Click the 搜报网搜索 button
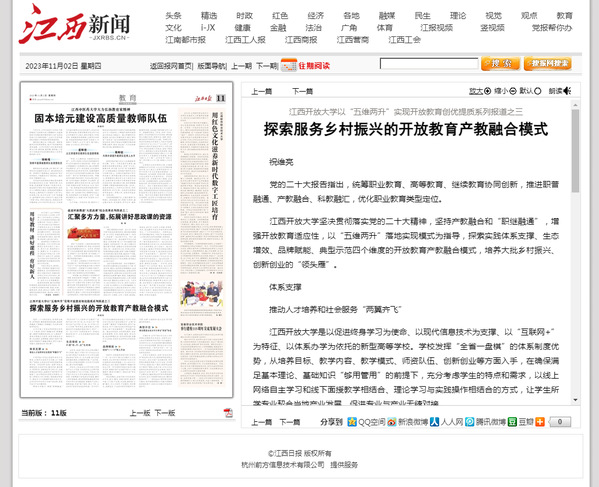This screenshot has width=599, height=487. (x=548, y=63)
